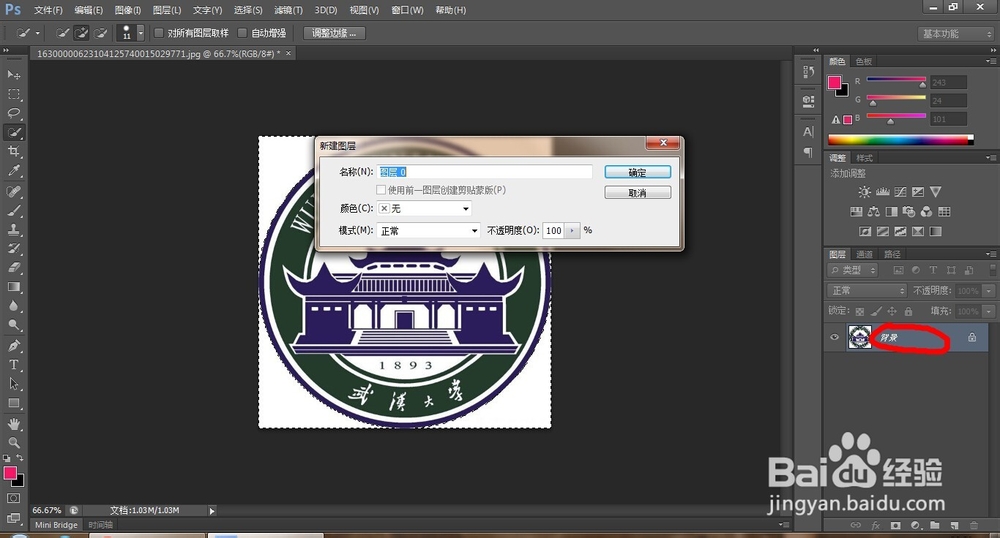This screenshot has height=538, width=1000.
Task: Select the Rectangular Marquee tool
Action: tap(13, 94)
